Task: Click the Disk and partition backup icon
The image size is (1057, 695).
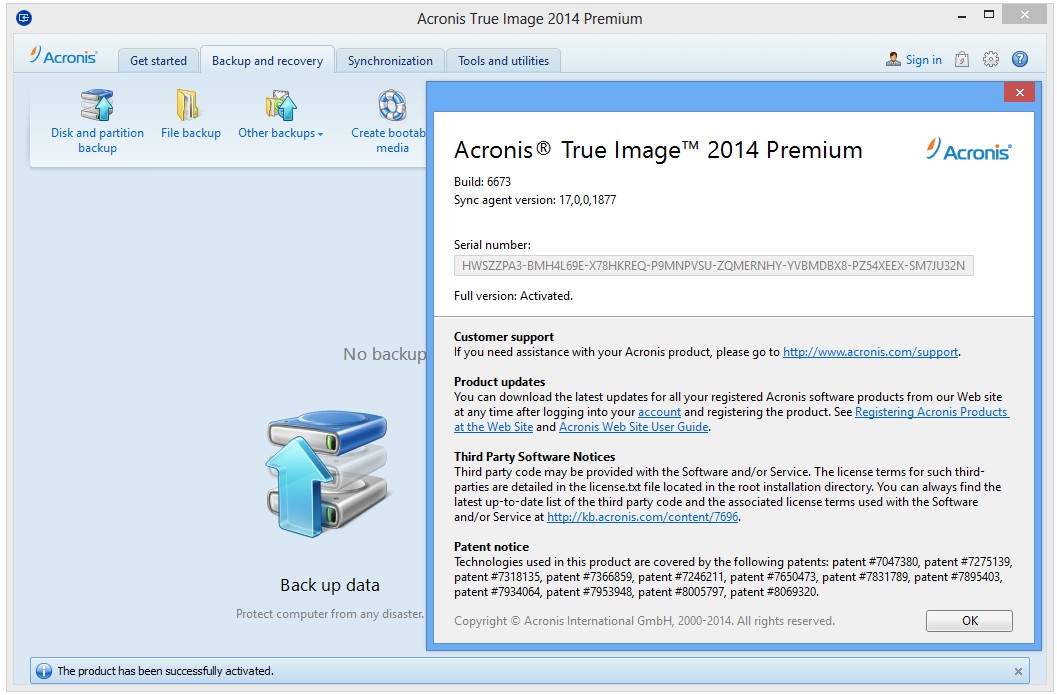Action: point(98,105)
